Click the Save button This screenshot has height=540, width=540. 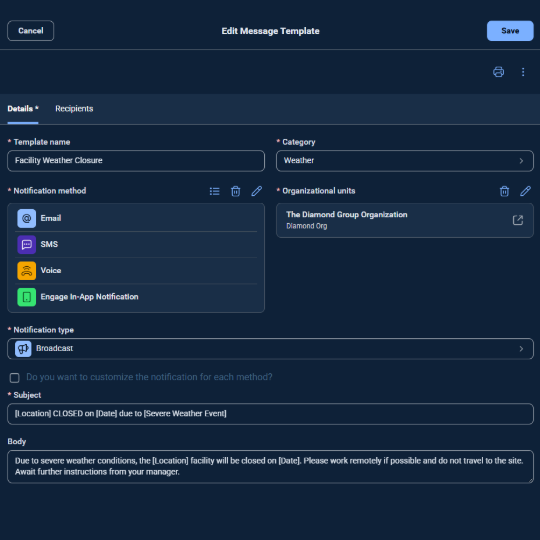coord(510,31)
